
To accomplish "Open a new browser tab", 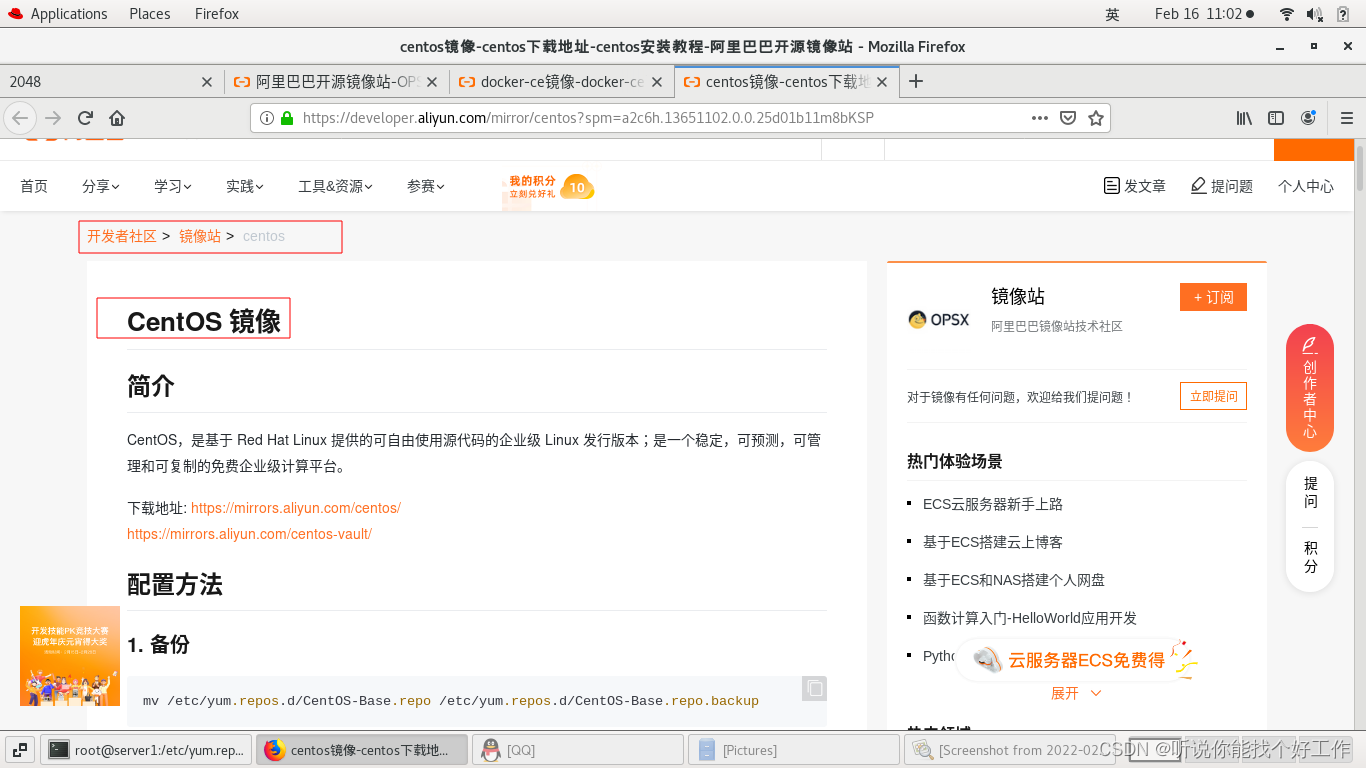I will (916, 81).
